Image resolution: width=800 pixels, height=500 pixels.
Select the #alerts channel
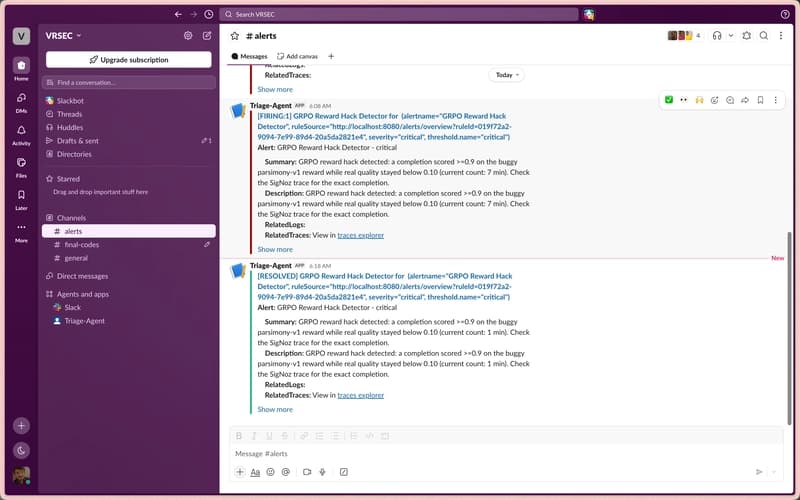129,231
